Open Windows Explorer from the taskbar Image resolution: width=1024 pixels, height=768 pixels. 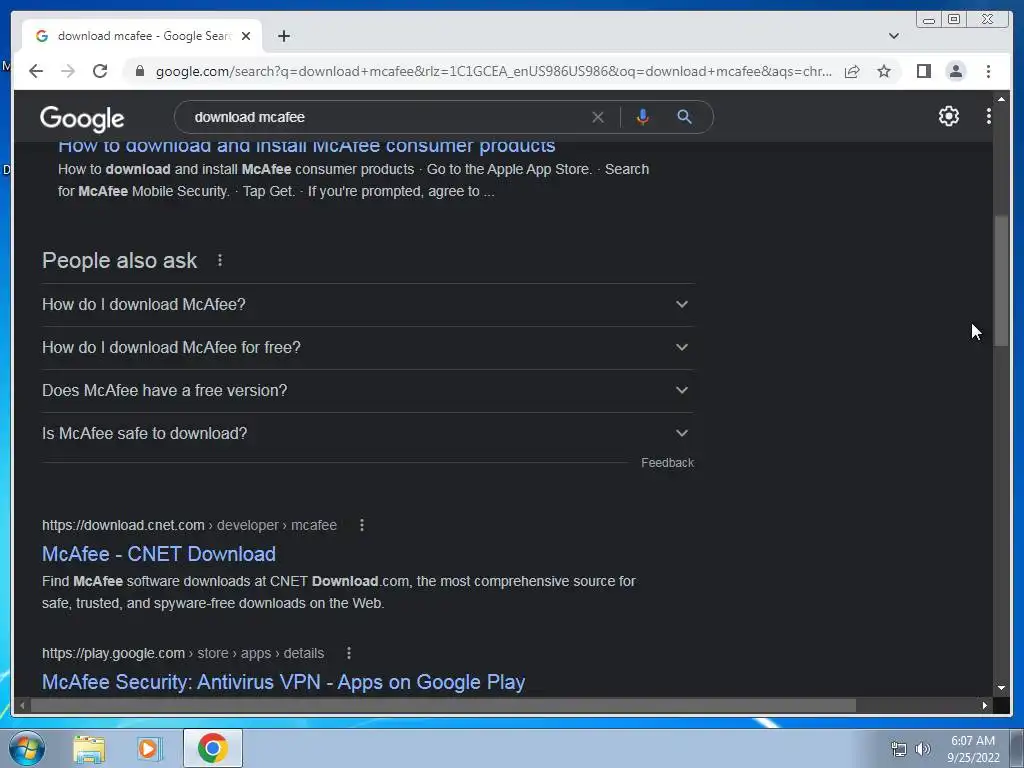[x=89, y=748]
